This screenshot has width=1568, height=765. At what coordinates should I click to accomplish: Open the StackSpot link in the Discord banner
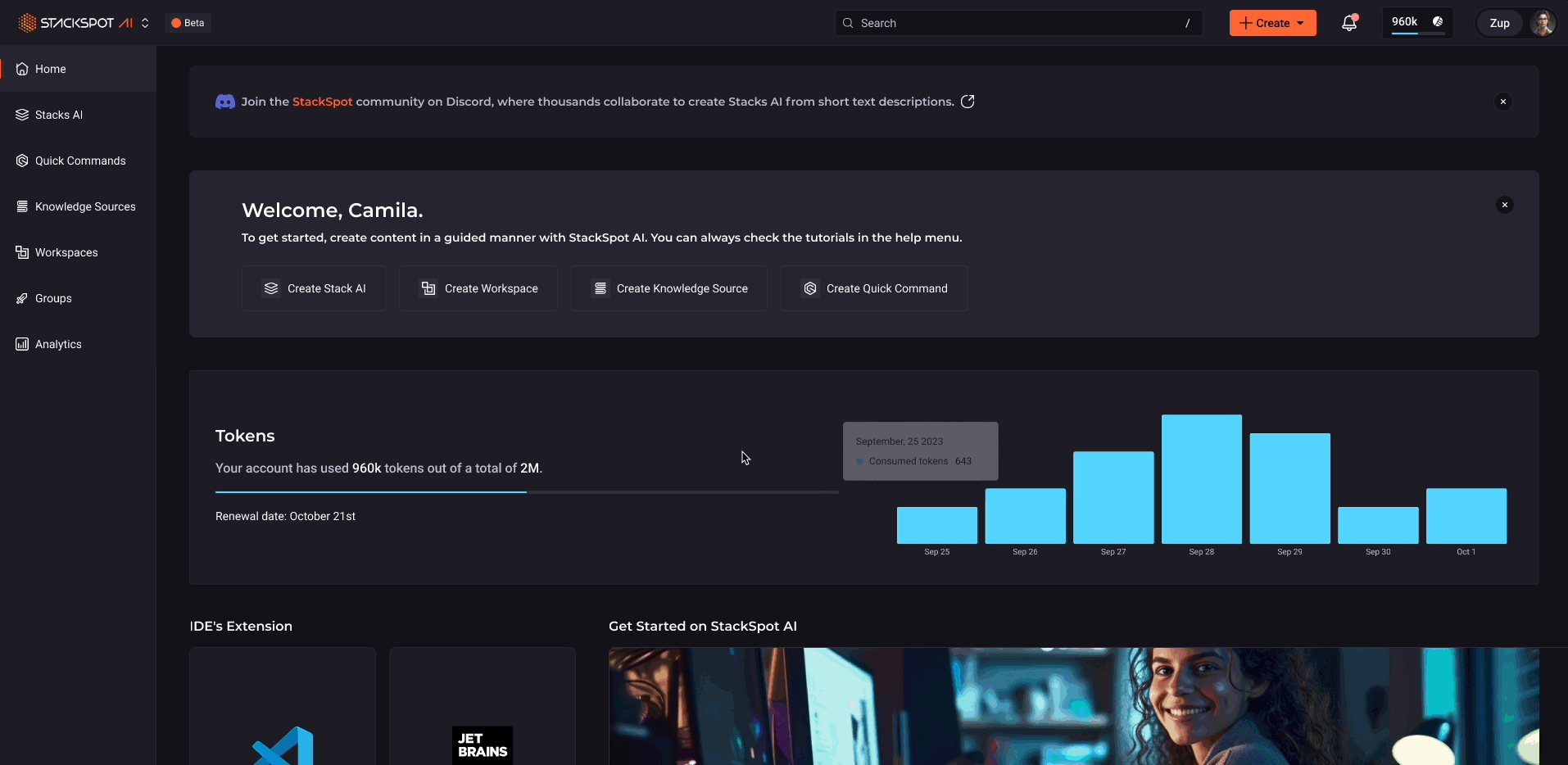(x=321, y=102)
